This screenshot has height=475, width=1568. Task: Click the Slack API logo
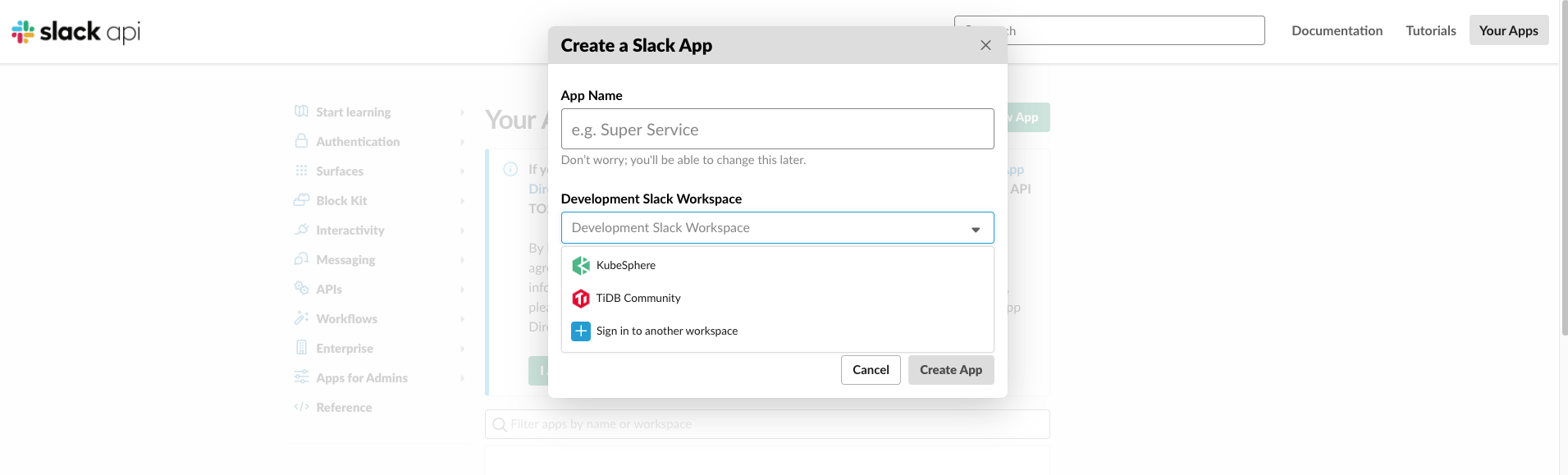[x=75, y=31]
